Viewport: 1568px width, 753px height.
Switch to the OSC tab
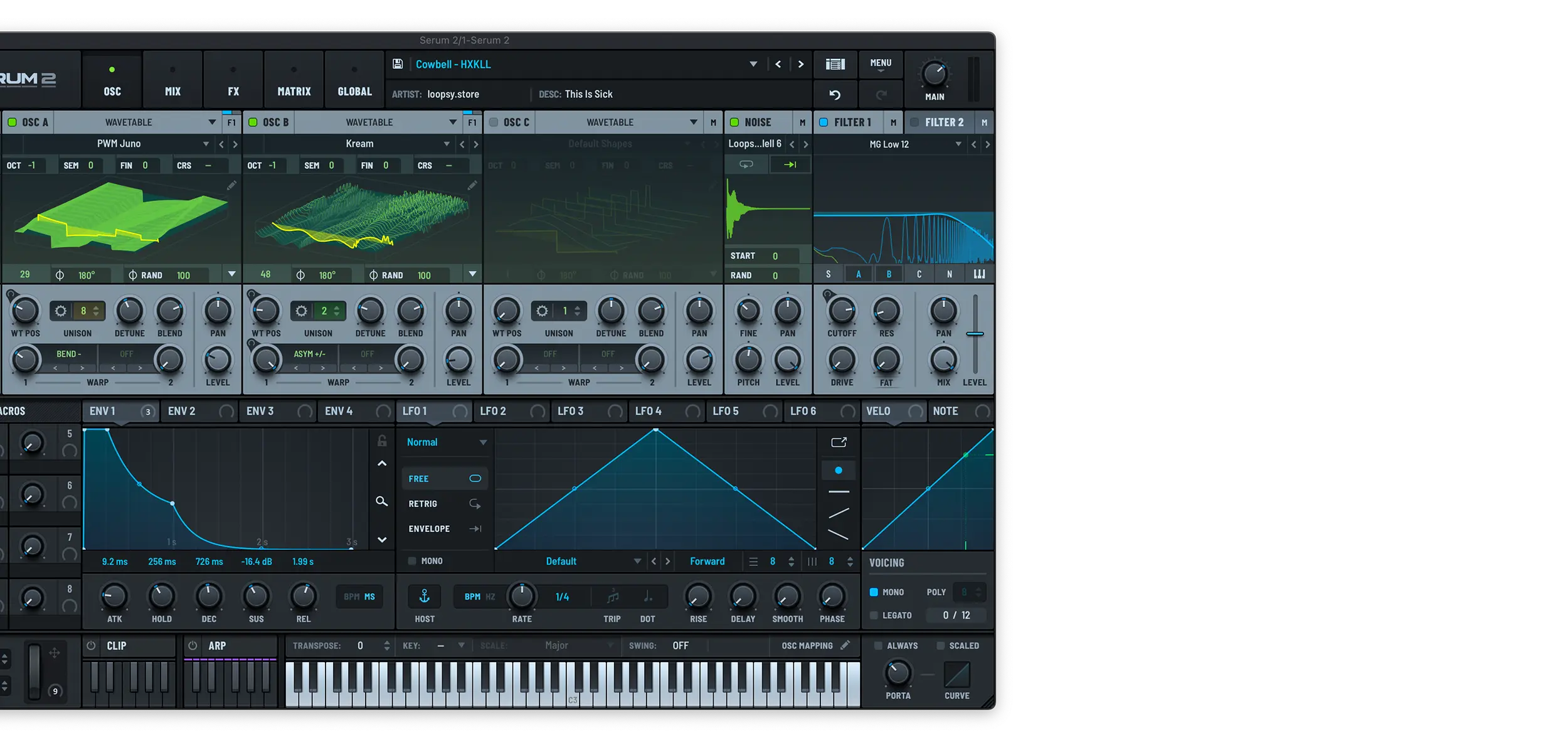click(x=112, y=80)
